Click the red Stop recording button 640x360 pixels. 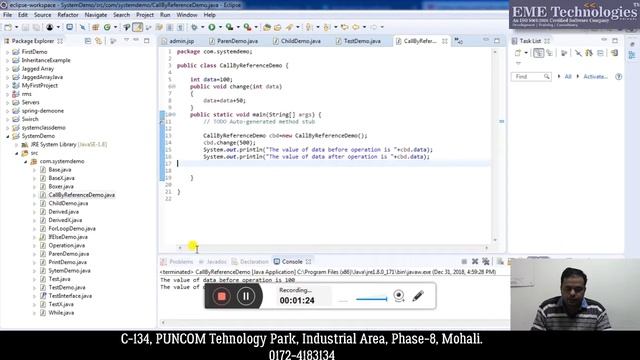222,296
